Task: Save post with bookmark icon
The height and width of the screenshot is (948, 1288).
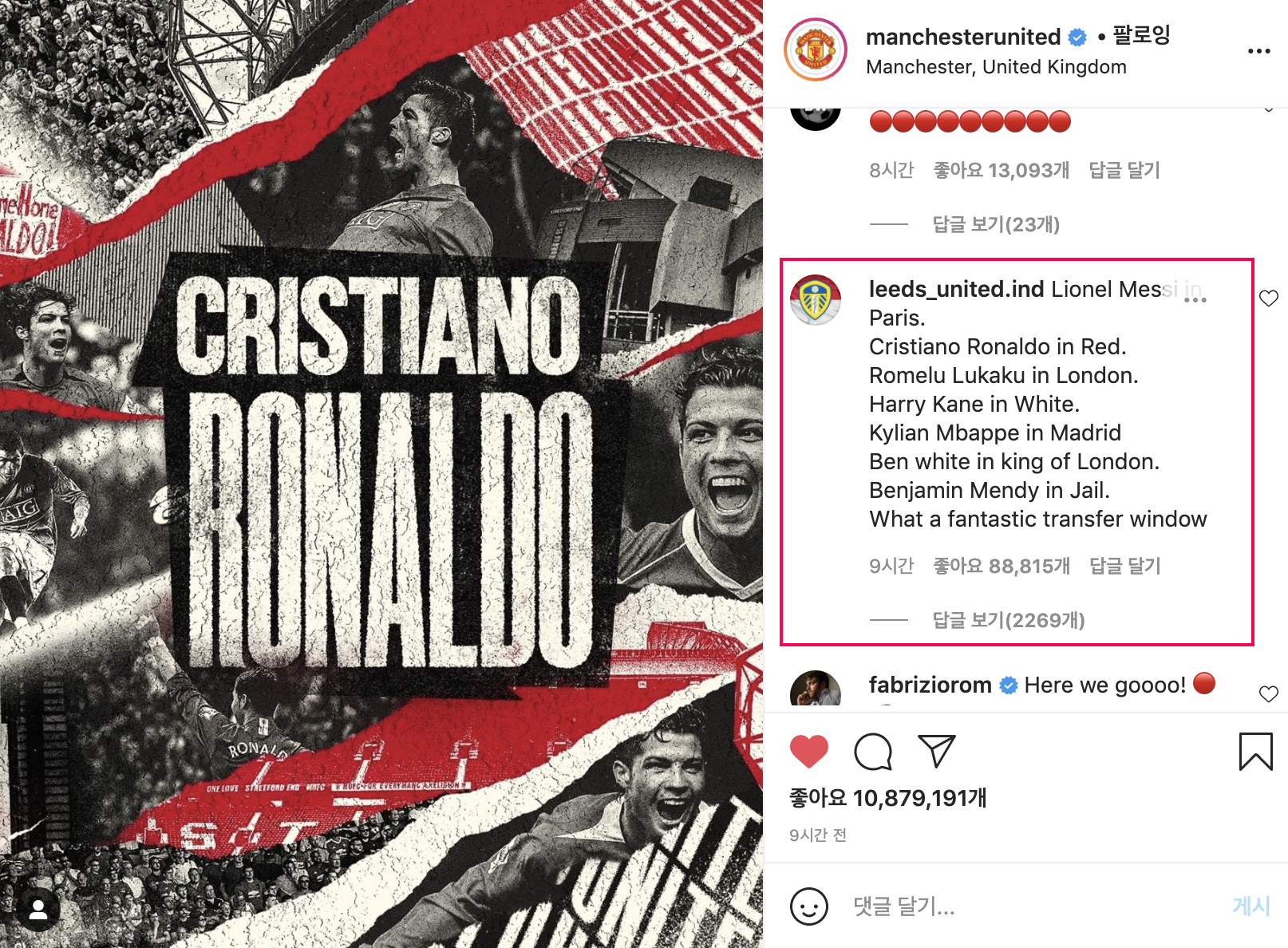Action: pyautogui.click(x=1255, y=752)
